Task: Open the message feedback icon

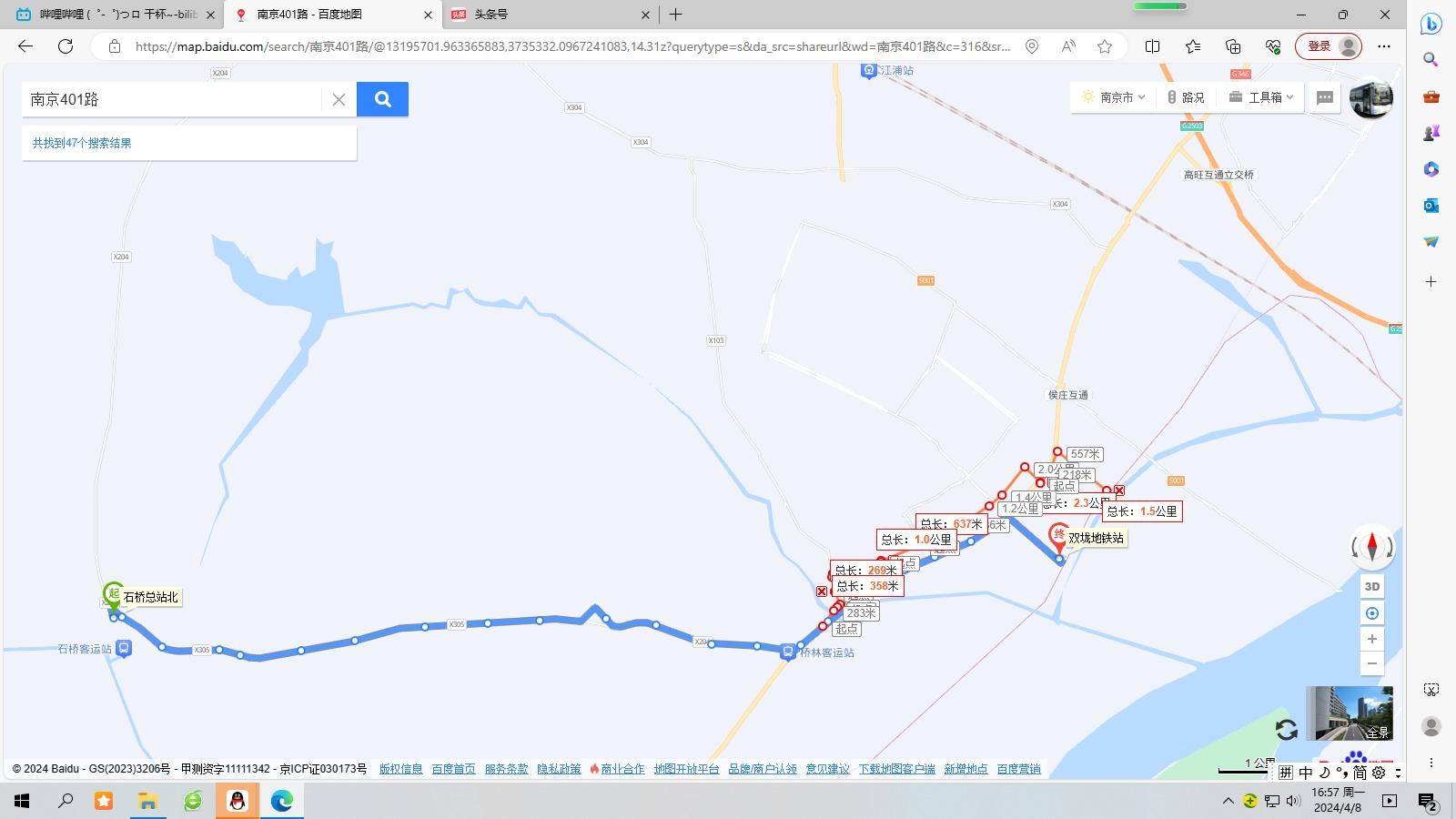Action: point(1325,97)
